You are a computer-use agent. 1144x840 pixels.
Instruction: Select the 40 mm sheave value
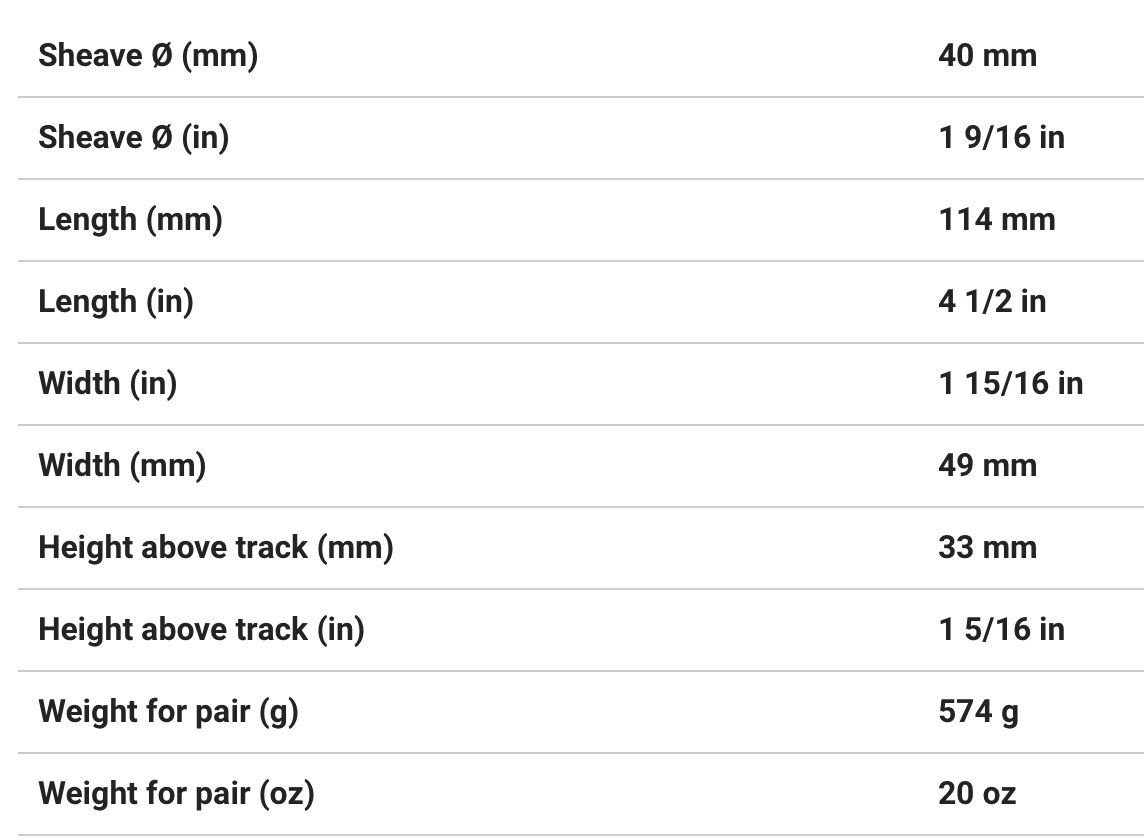987,56
